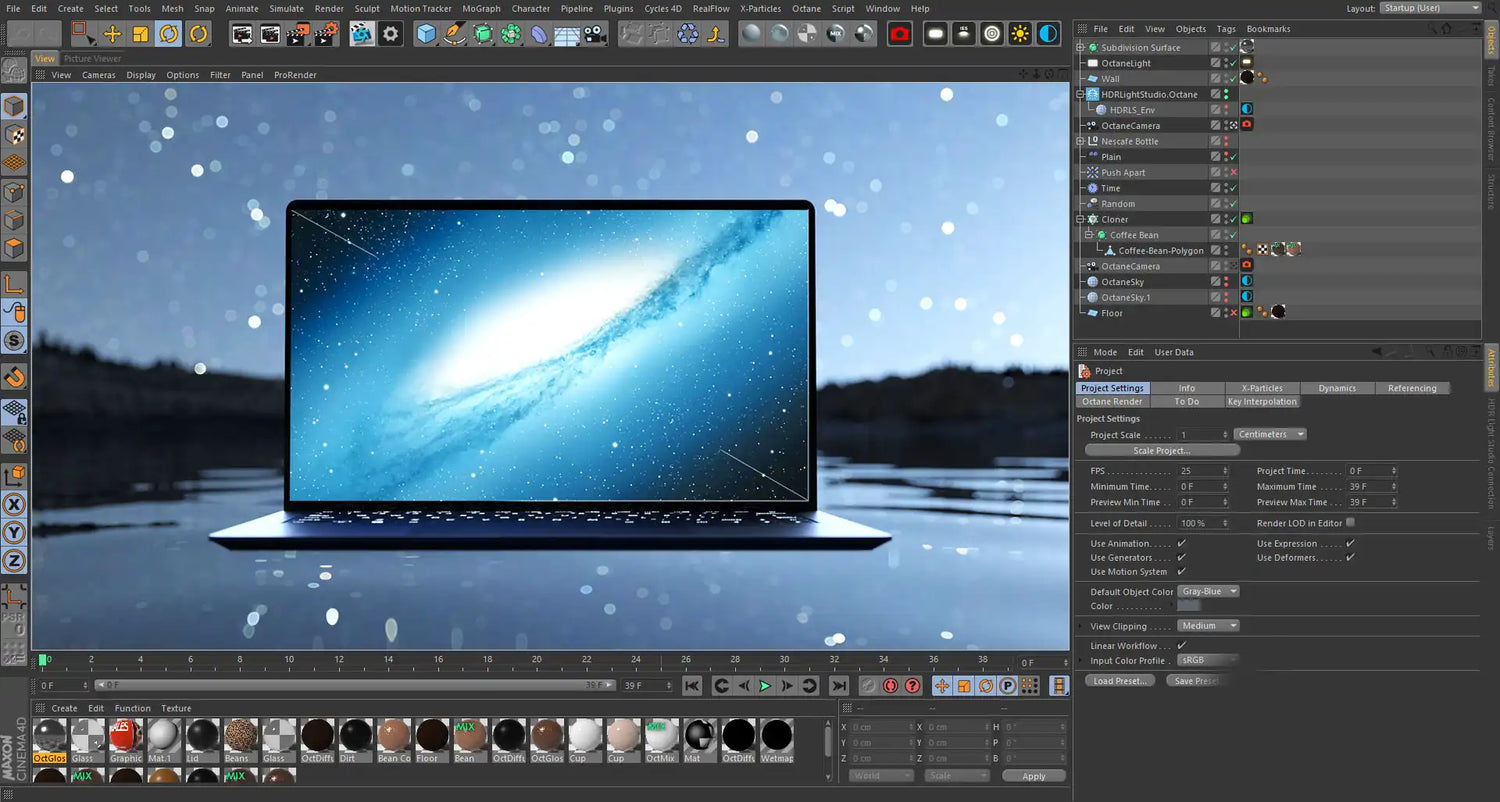Click the Render View clapperboard icon

click(241, 34)
